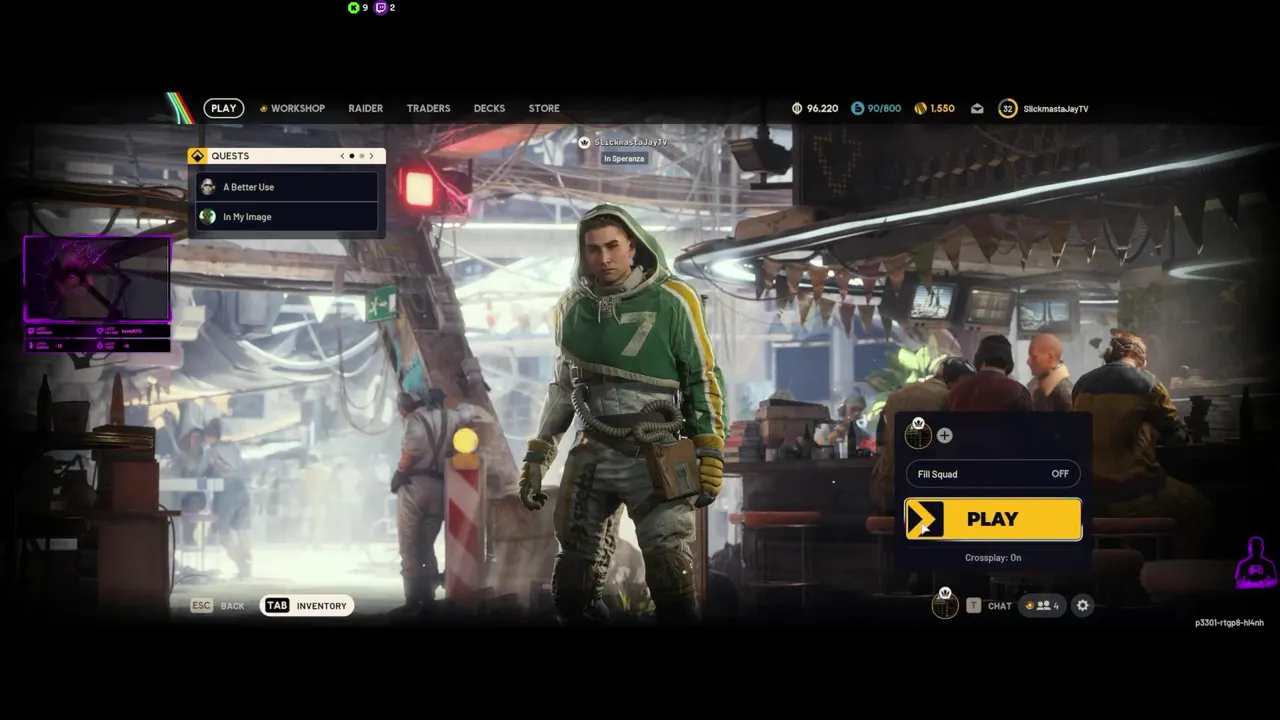This screenshot has height=720, width=1280.
Task: Open INVENTORY with the TAB button
Action: pyautogui.click(x=307, y=606)
